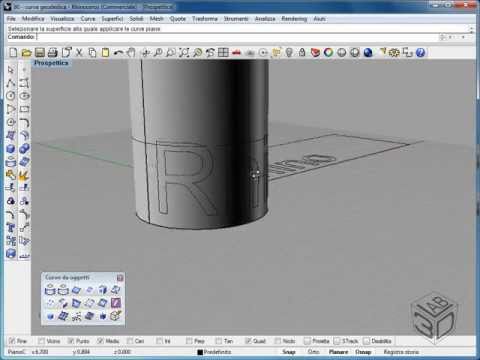
Task: Open Options with the gear icon
Action: 394,53
